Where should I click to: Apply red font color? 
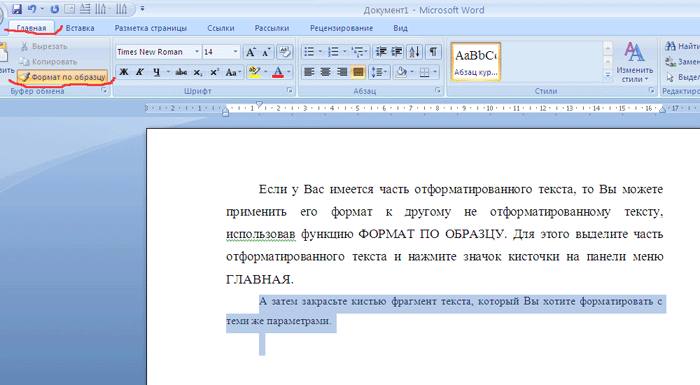[278, 72]
